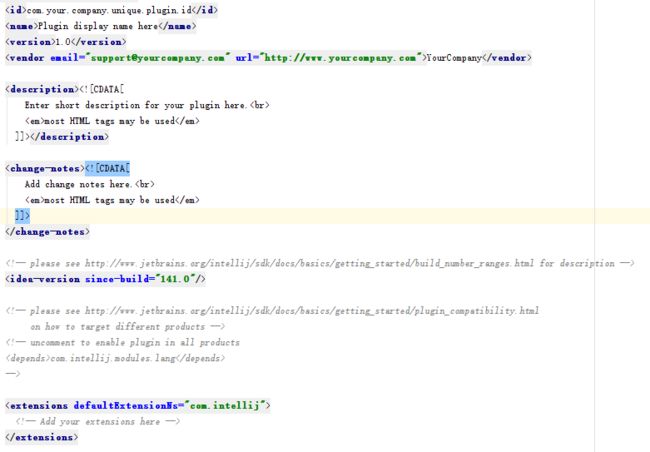Viewport: 650px width, 452px height.
Task: Click the vendor name YourCompany
Action: pyautogui.click(x=454, y=58)
